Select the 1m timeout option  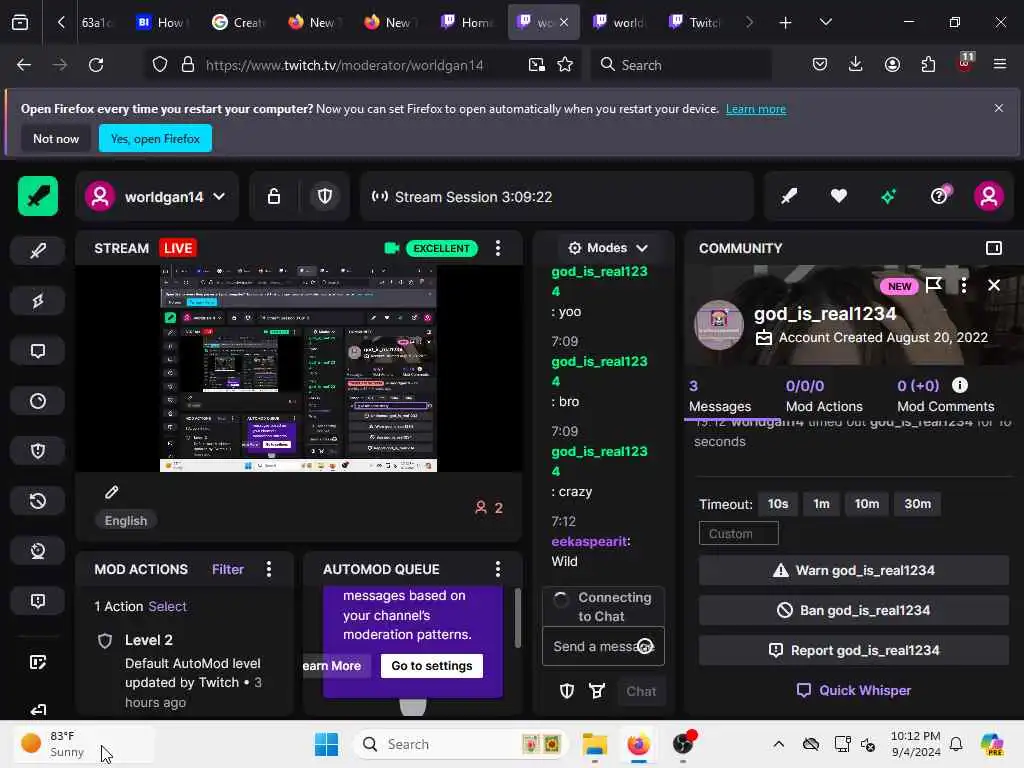tap(822, 504)
